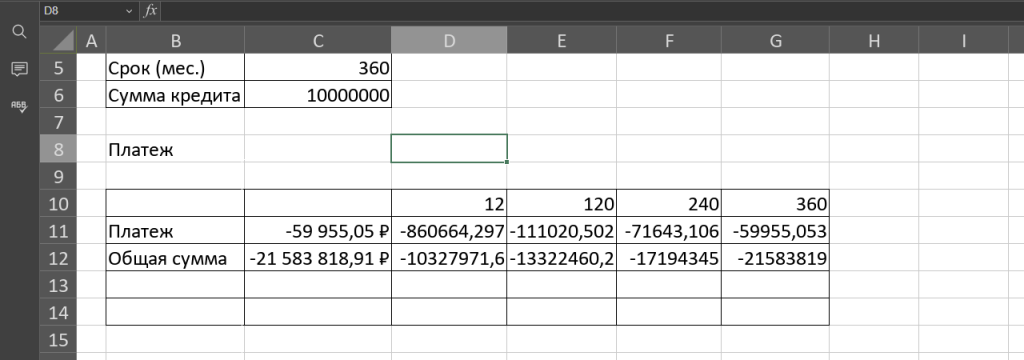Select column H header
The width and height of the screenshot is (1024, 360).
pos(874,41)
